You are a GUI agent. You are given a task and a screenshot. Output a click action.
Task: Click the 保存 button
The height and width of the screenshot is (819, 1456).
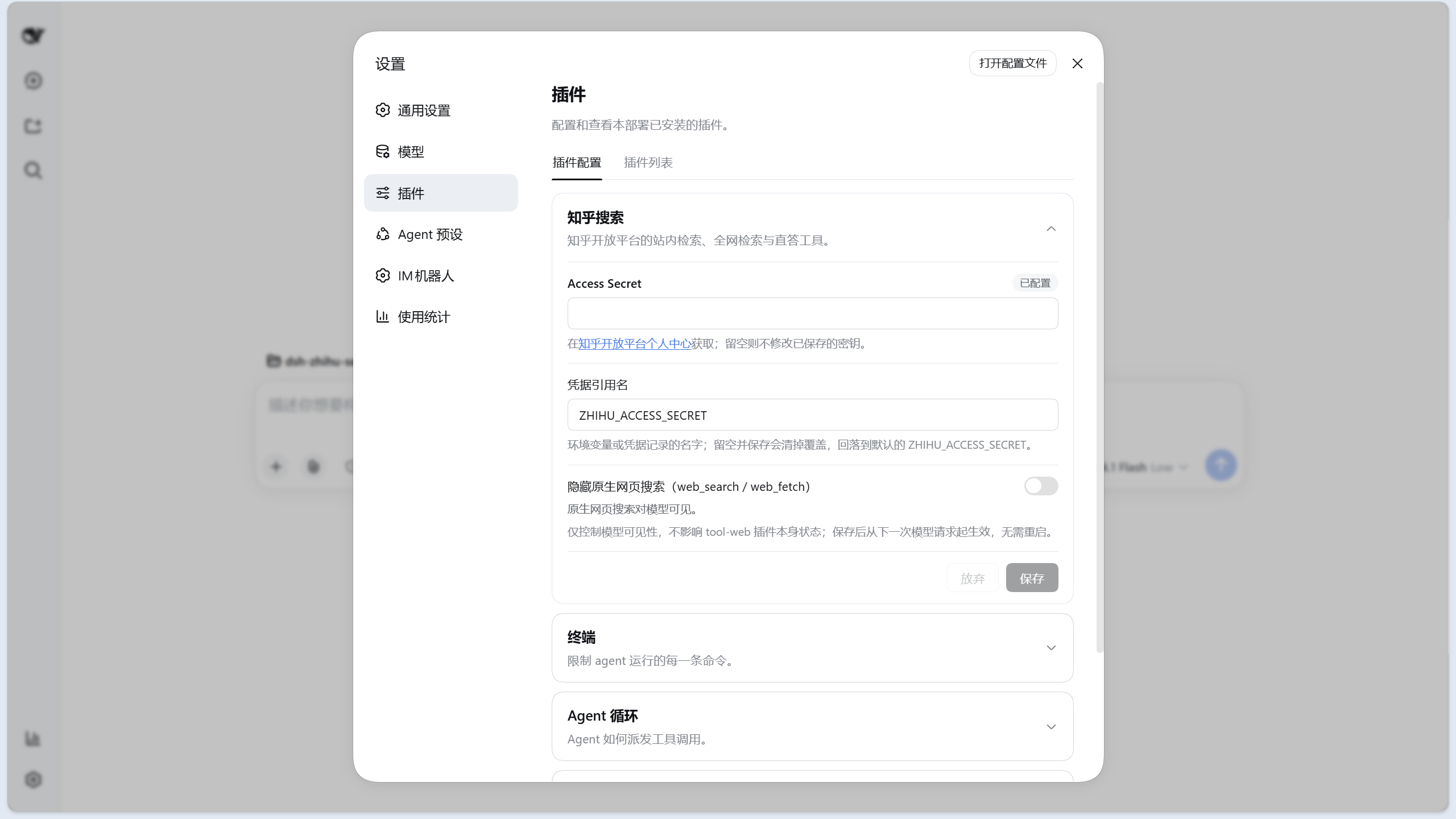click(1032, 578)
